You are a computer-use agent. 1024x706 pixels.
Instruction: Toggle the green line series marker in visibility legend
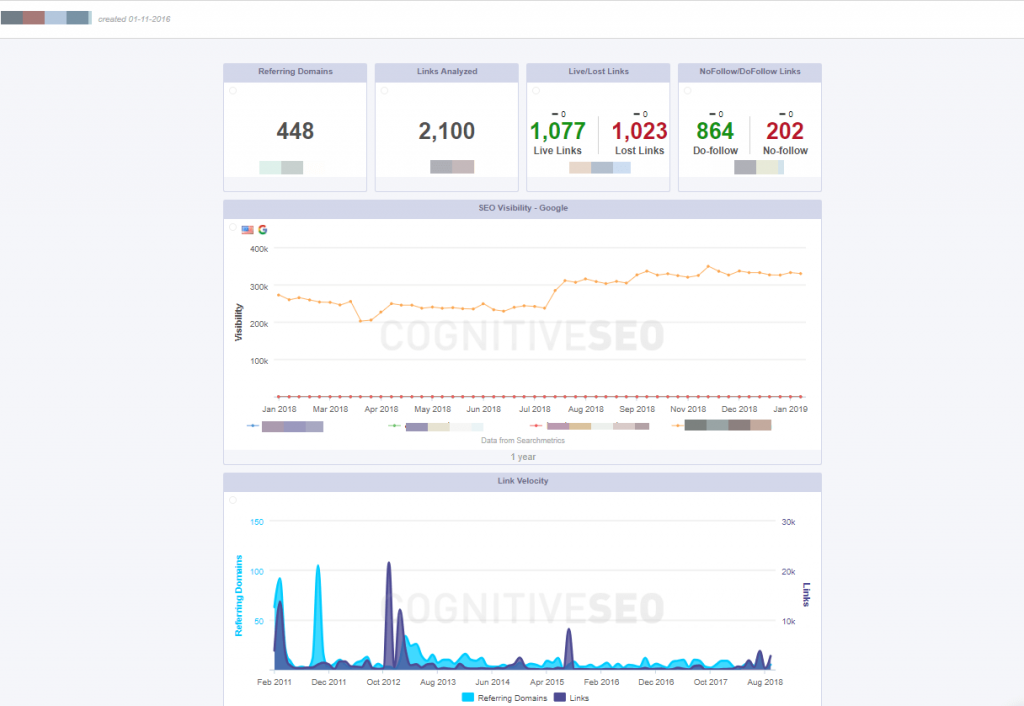coord(394,426)
